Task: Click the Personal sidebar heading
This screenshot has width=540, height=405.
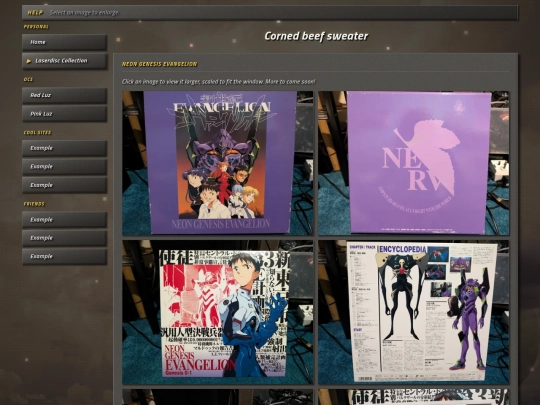Action: 36,27
